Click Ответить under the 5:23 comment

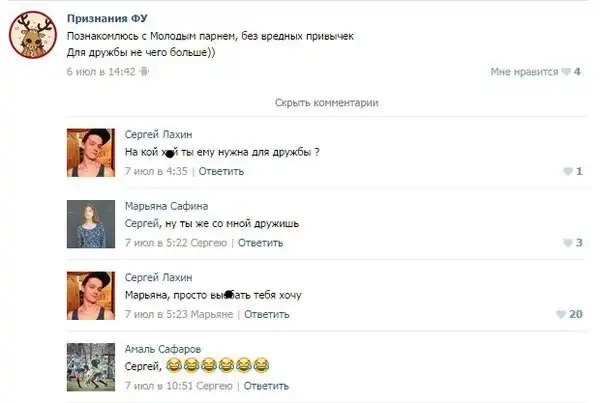(267, 314)
